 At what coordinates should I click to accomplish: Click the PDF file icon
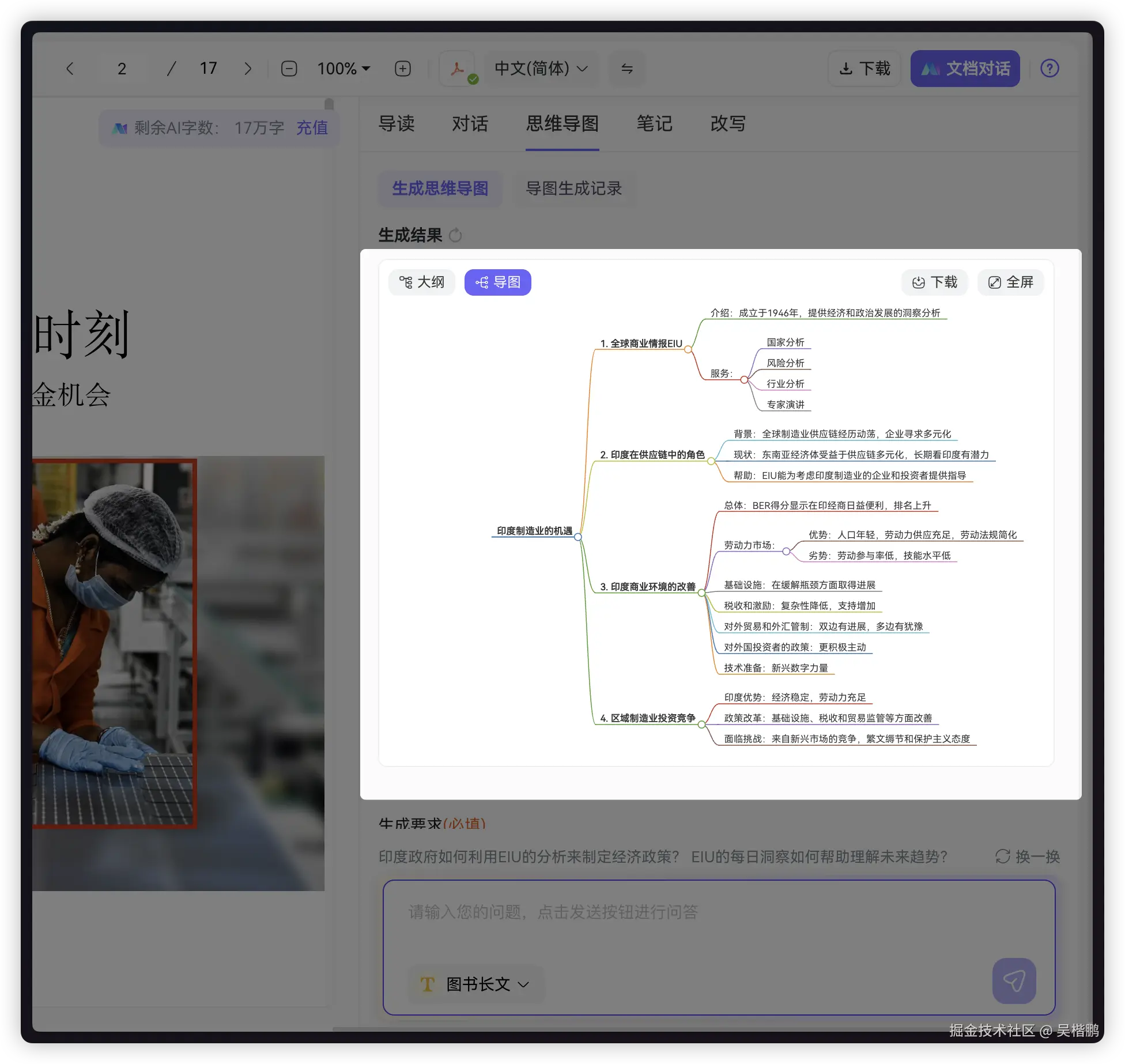coord(458,69)
